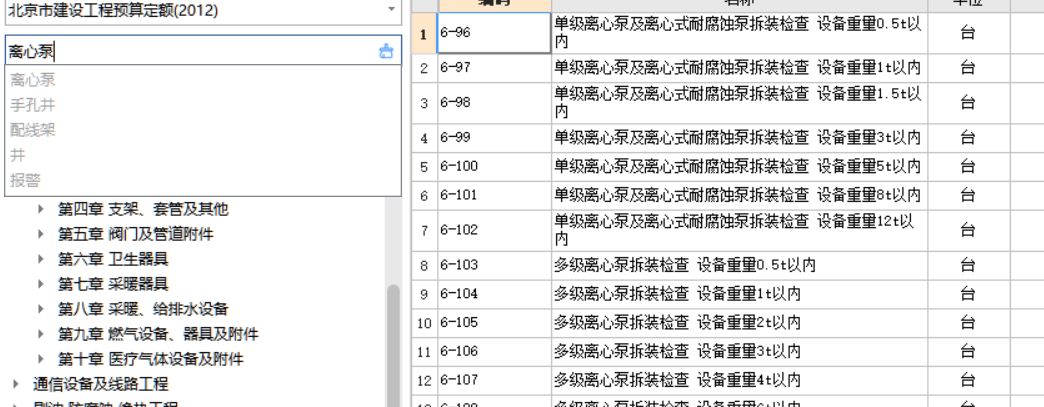Select row number 5 header
This screenshot has height=407, width=1044.
[424, 167]
